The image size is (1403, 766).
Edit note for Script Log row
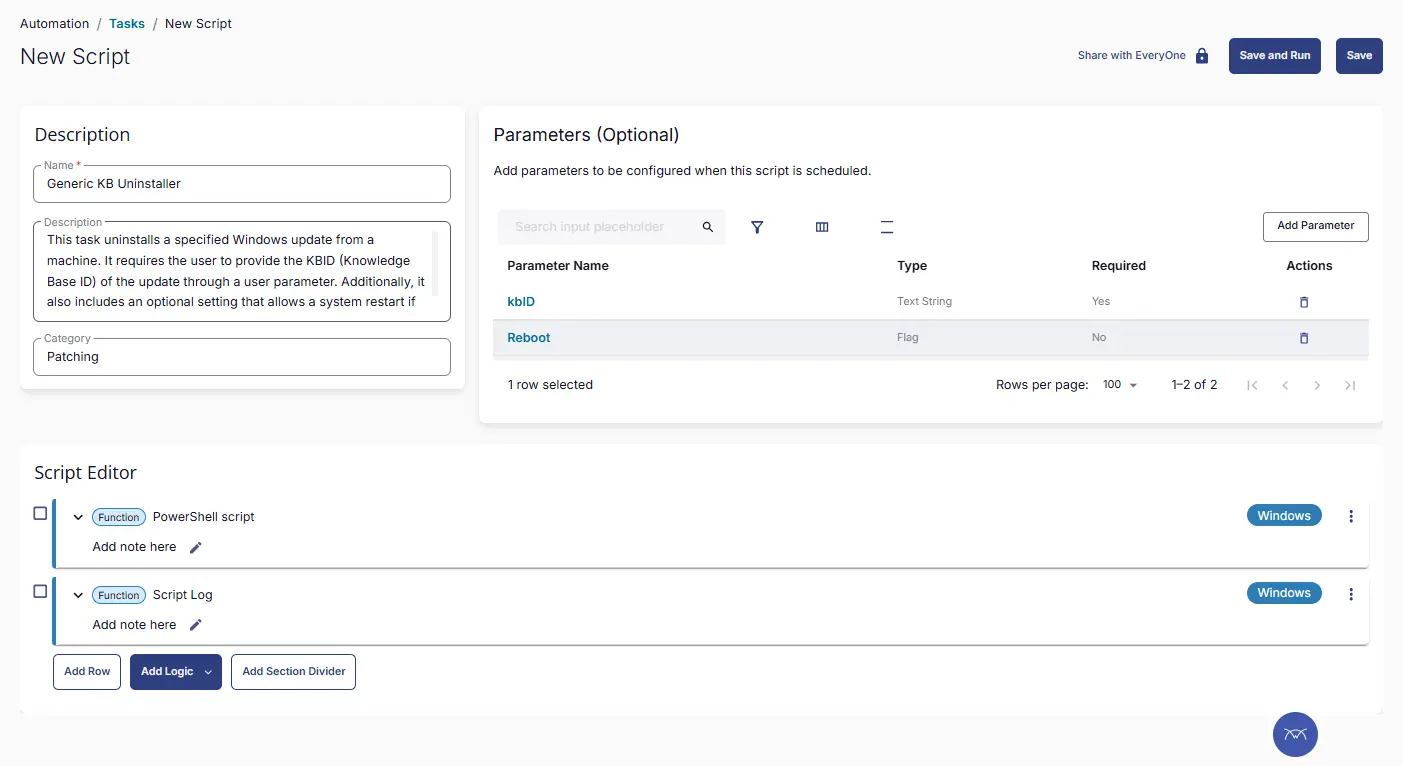click(x=196, y=625)
